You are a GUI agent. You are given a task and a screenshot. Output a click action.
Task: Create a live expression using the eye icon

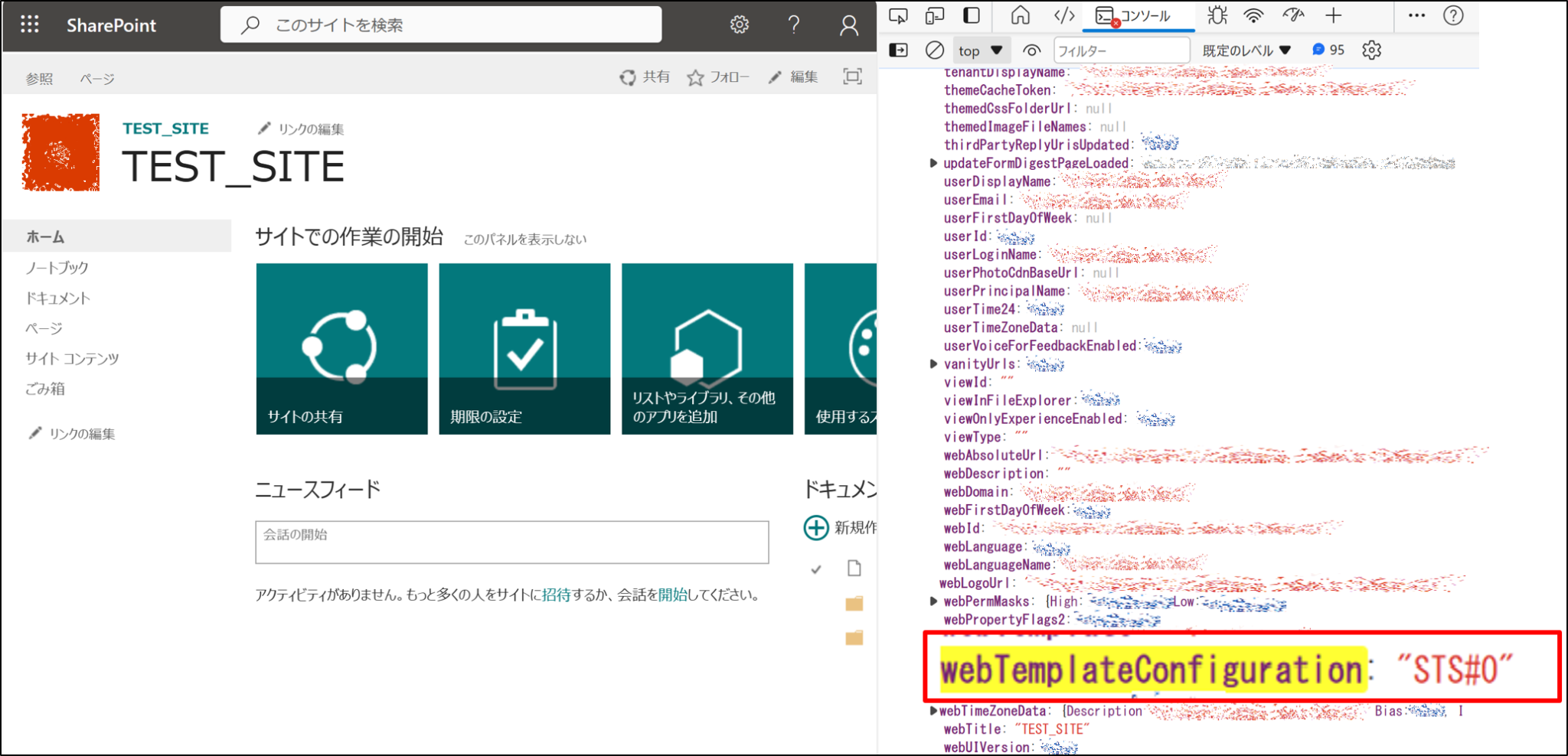click(x=1032, y=50)
